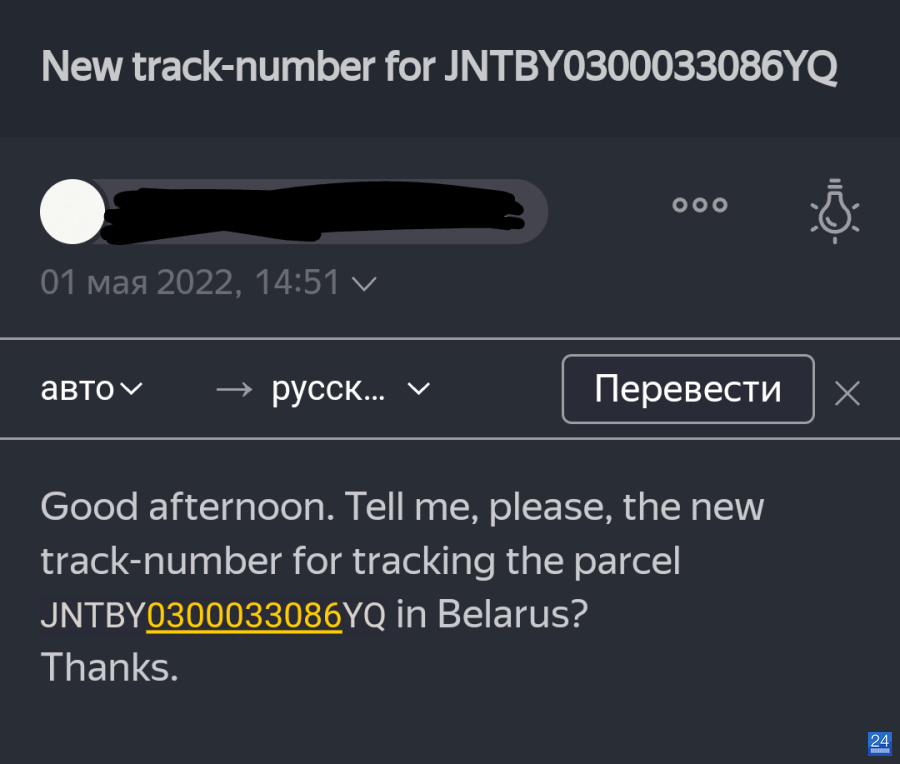Click the Good afternoon message line
Viewport: 900px width, 764px height.
402,507
